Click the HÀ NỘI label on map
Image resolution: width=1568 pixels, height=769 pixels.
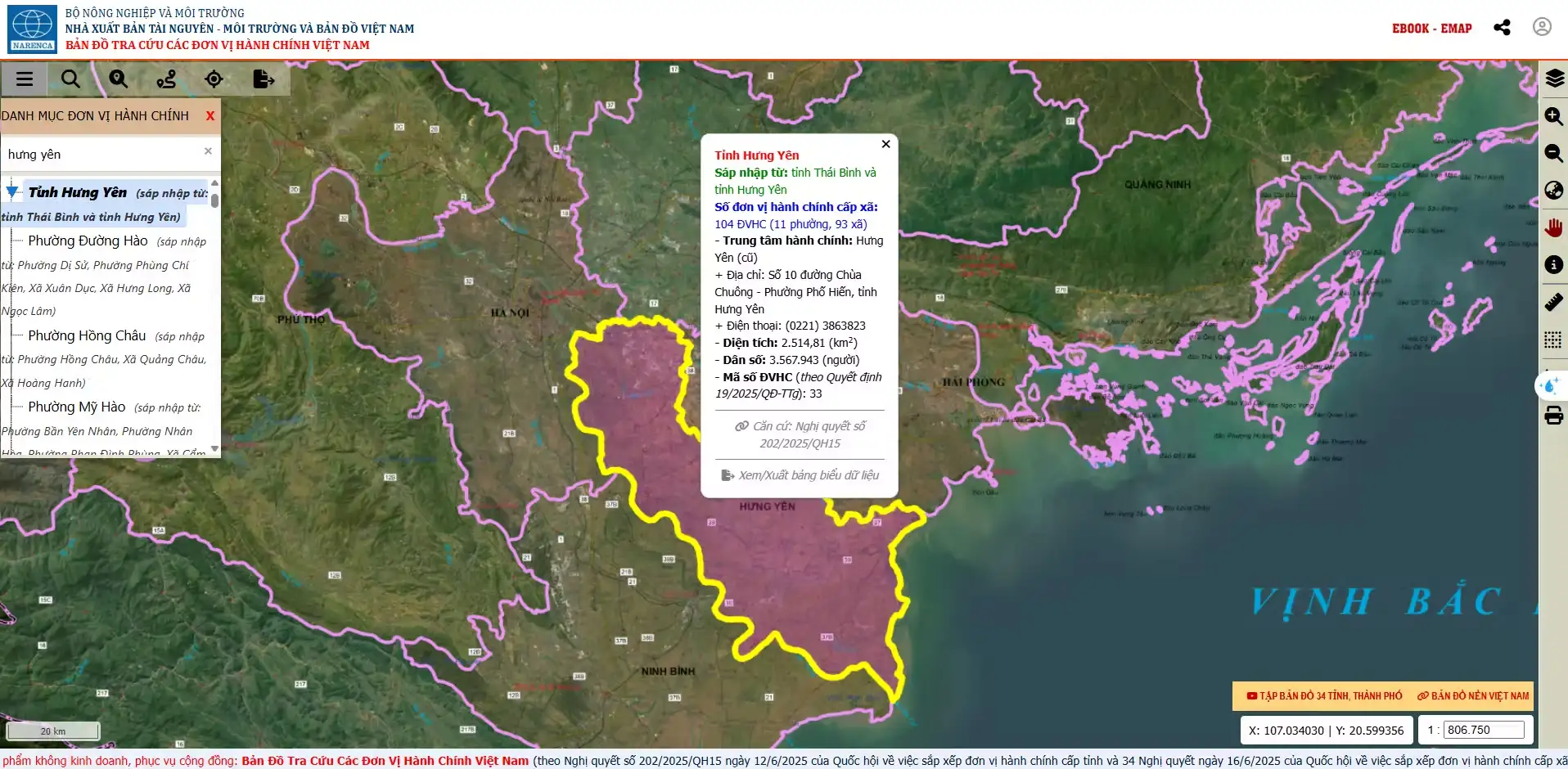coord(510,313)
